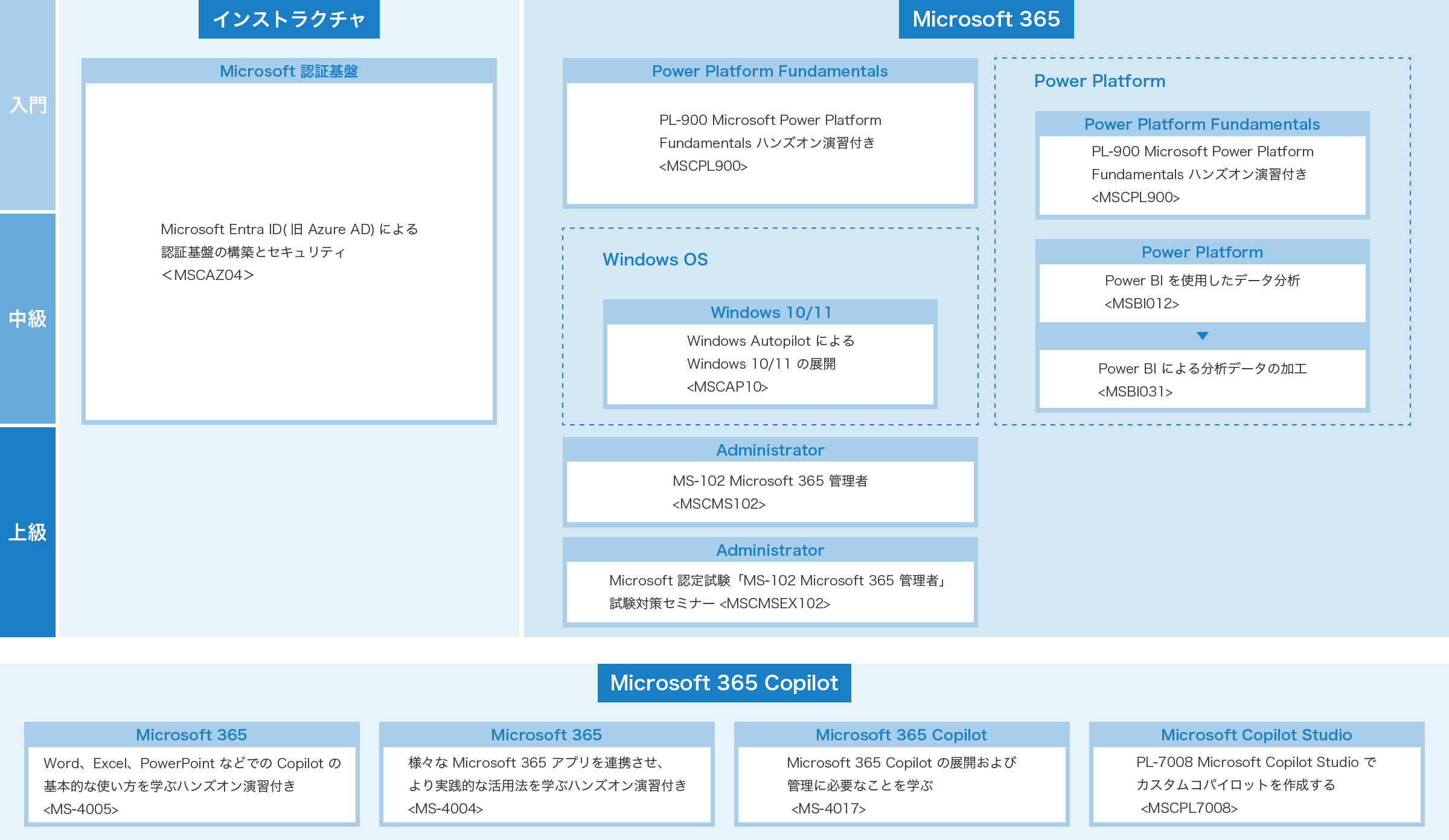Open the PL-900 course inside the Power Platform dashed box

pos(1203,175)
